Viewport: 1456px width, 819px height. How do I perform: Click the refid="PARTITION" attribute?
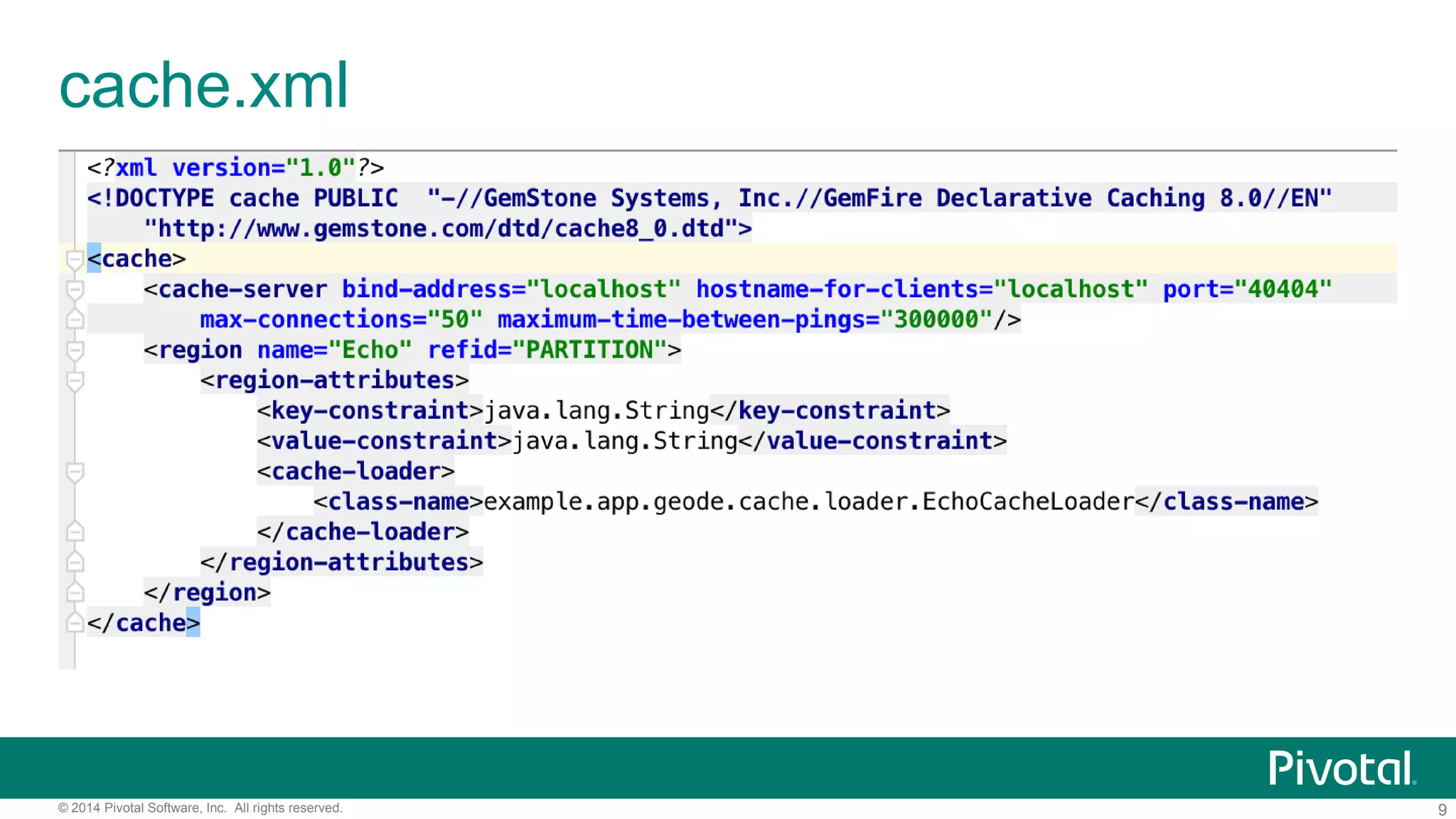[547, 350]
